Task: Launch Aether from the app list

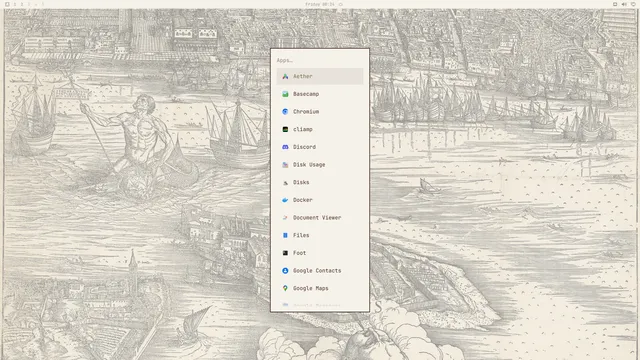Action: click(x=320, y=76)
